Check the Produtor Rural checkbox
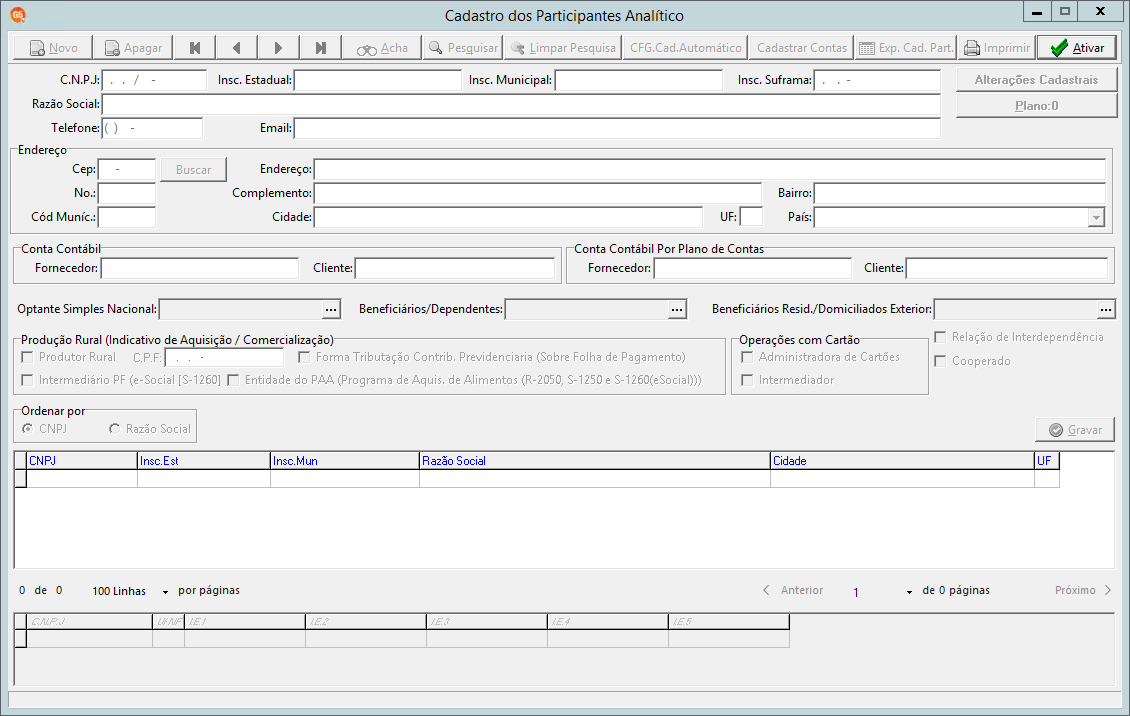The image size is (1130, 716). [x=28, y=357]
